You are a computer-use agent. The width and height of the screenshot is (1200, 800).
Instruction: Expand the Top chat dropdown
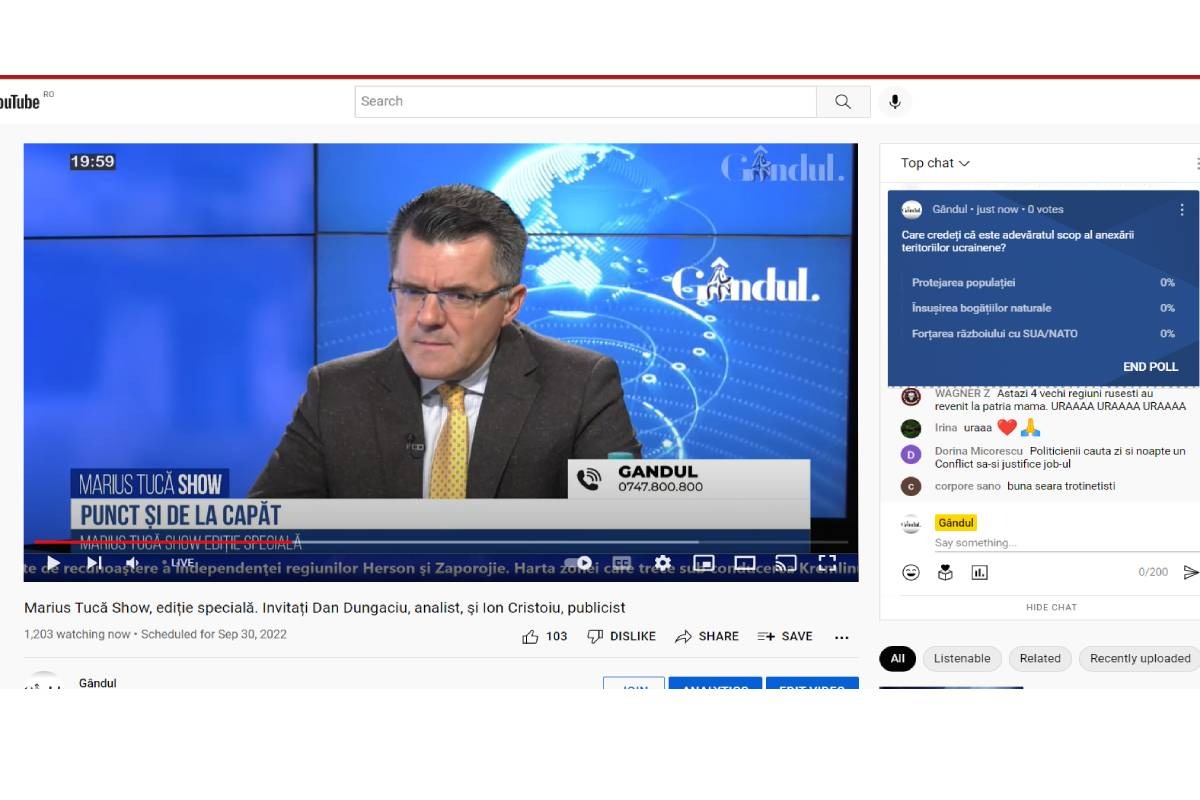(935, 163)
